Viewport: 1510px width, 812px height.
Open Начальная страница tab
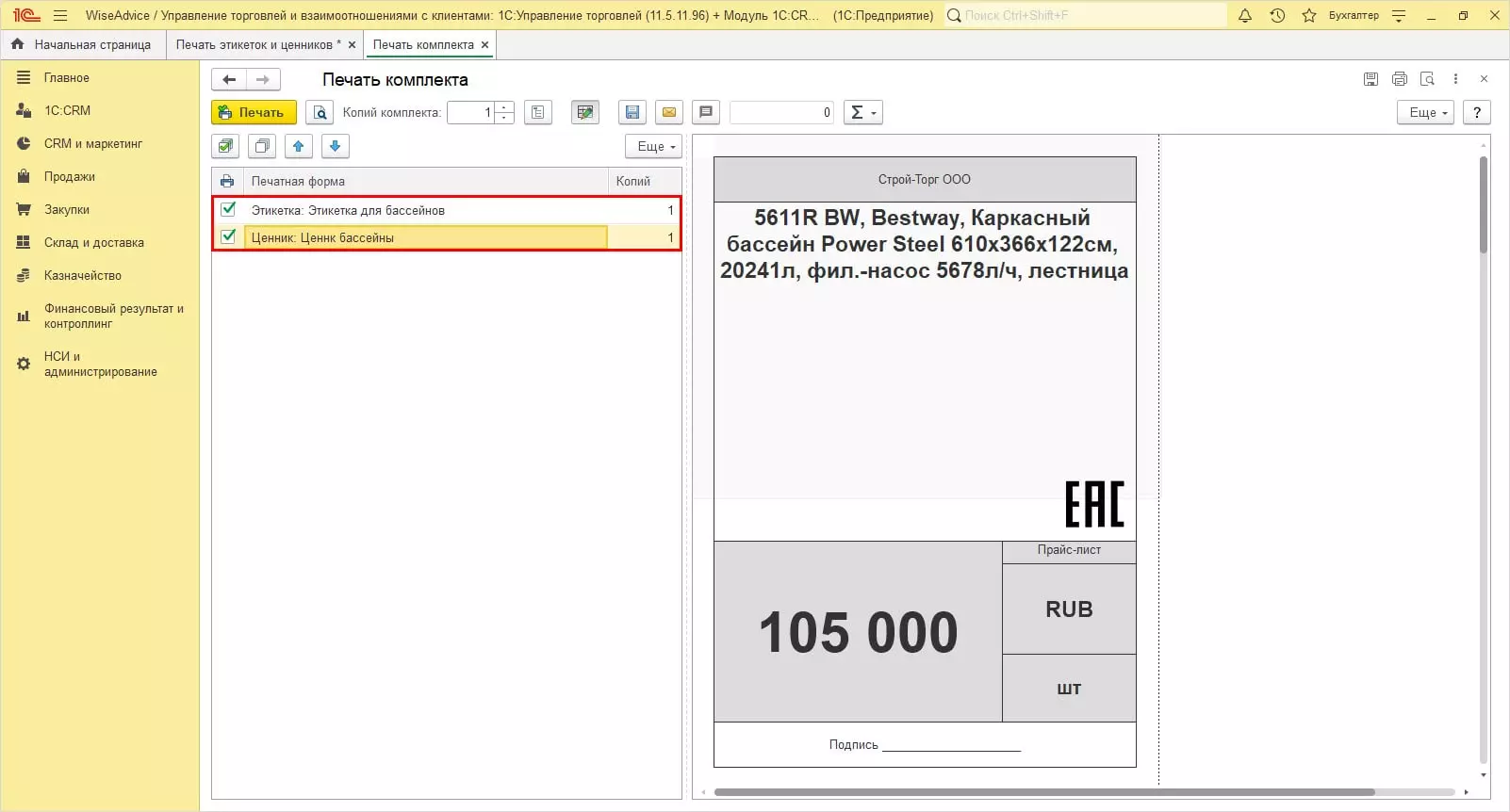coord(92,45)
